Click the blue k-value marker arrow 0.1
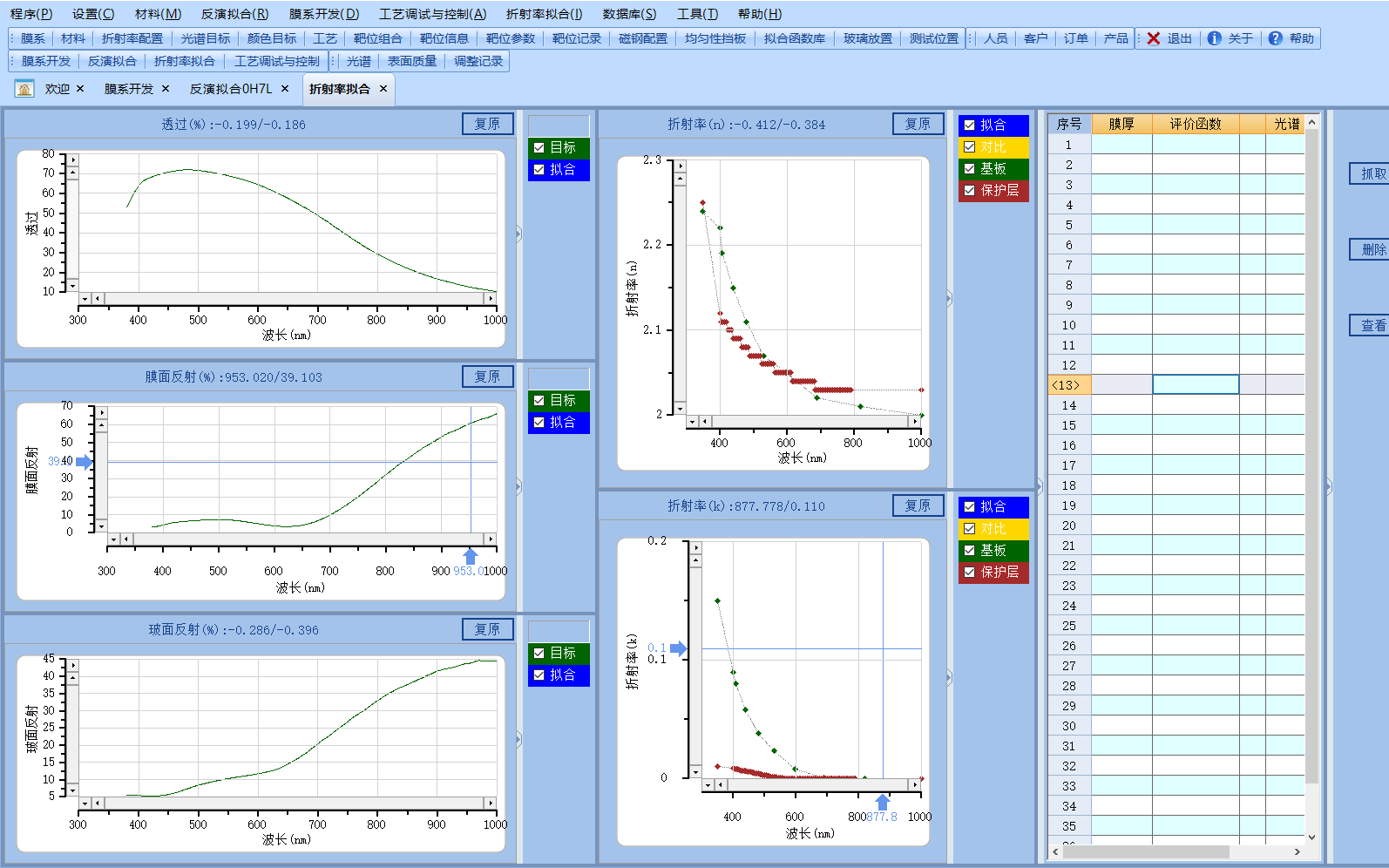 click(679, 648)
